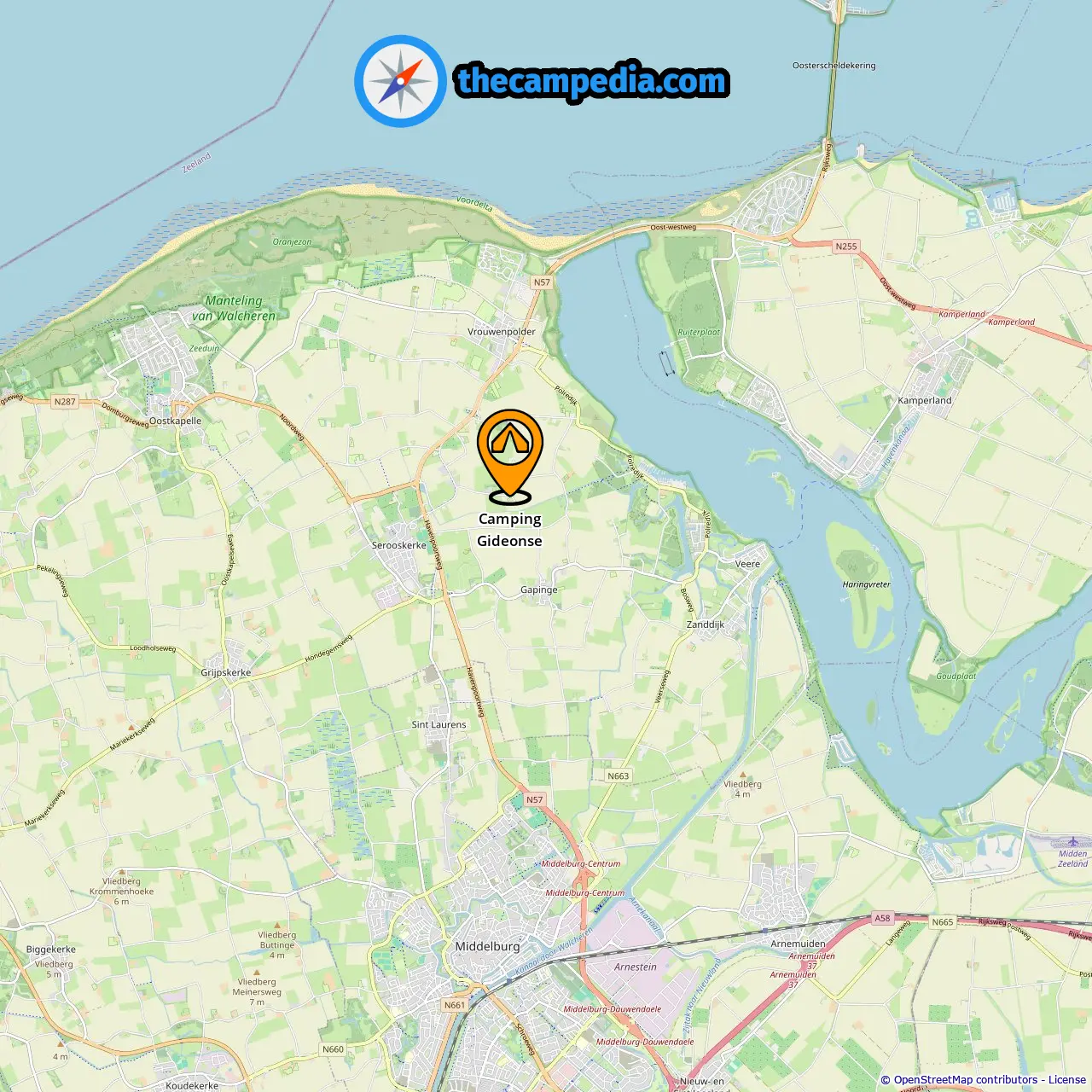Click the N287 road shield
The height and width of the screenshot is (1092, 1092).
click(x=65, y=402)
